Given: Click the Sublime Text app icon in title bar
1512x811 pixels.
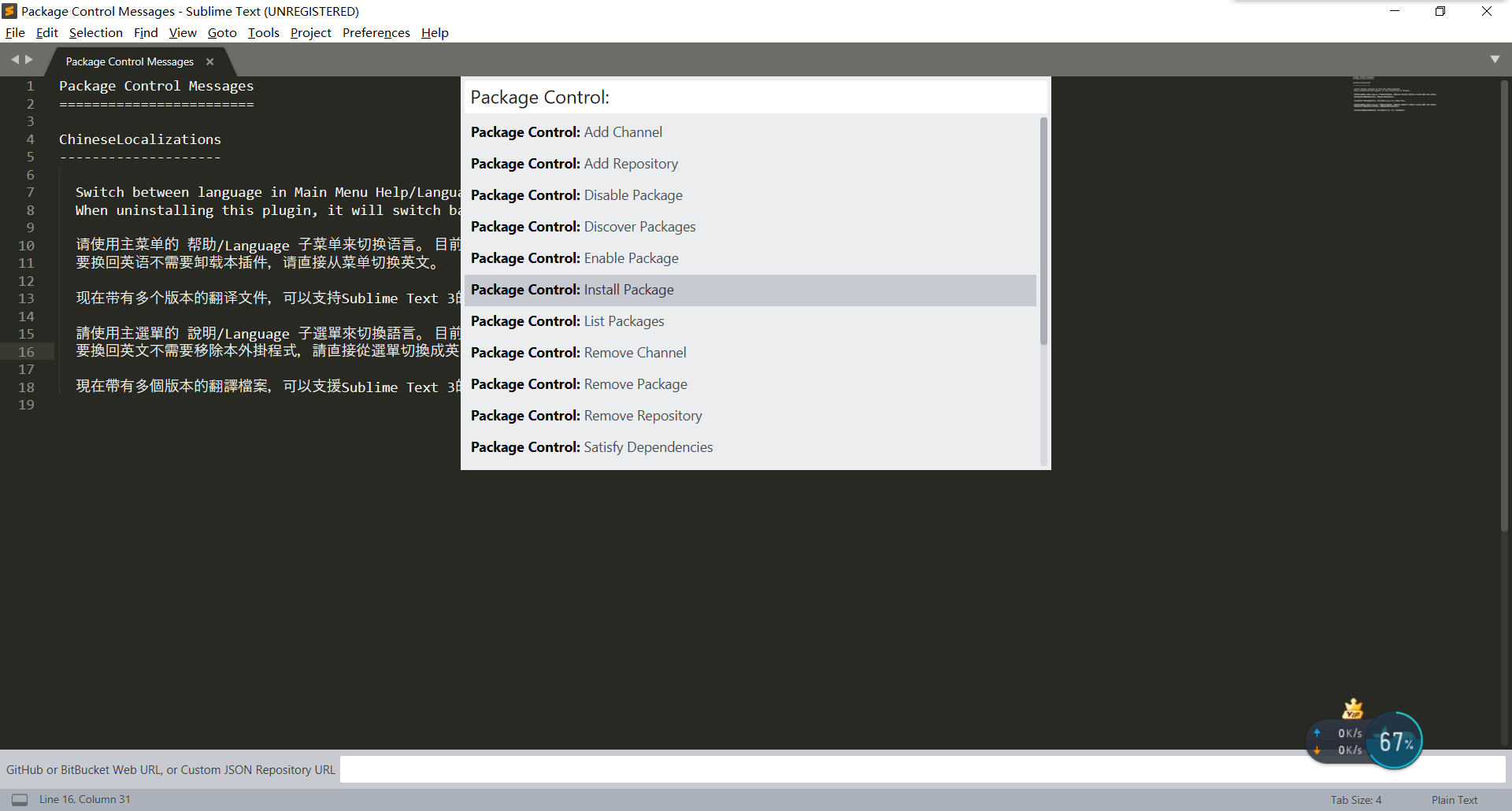Looking at the screenshot, I should click(9, 11).
